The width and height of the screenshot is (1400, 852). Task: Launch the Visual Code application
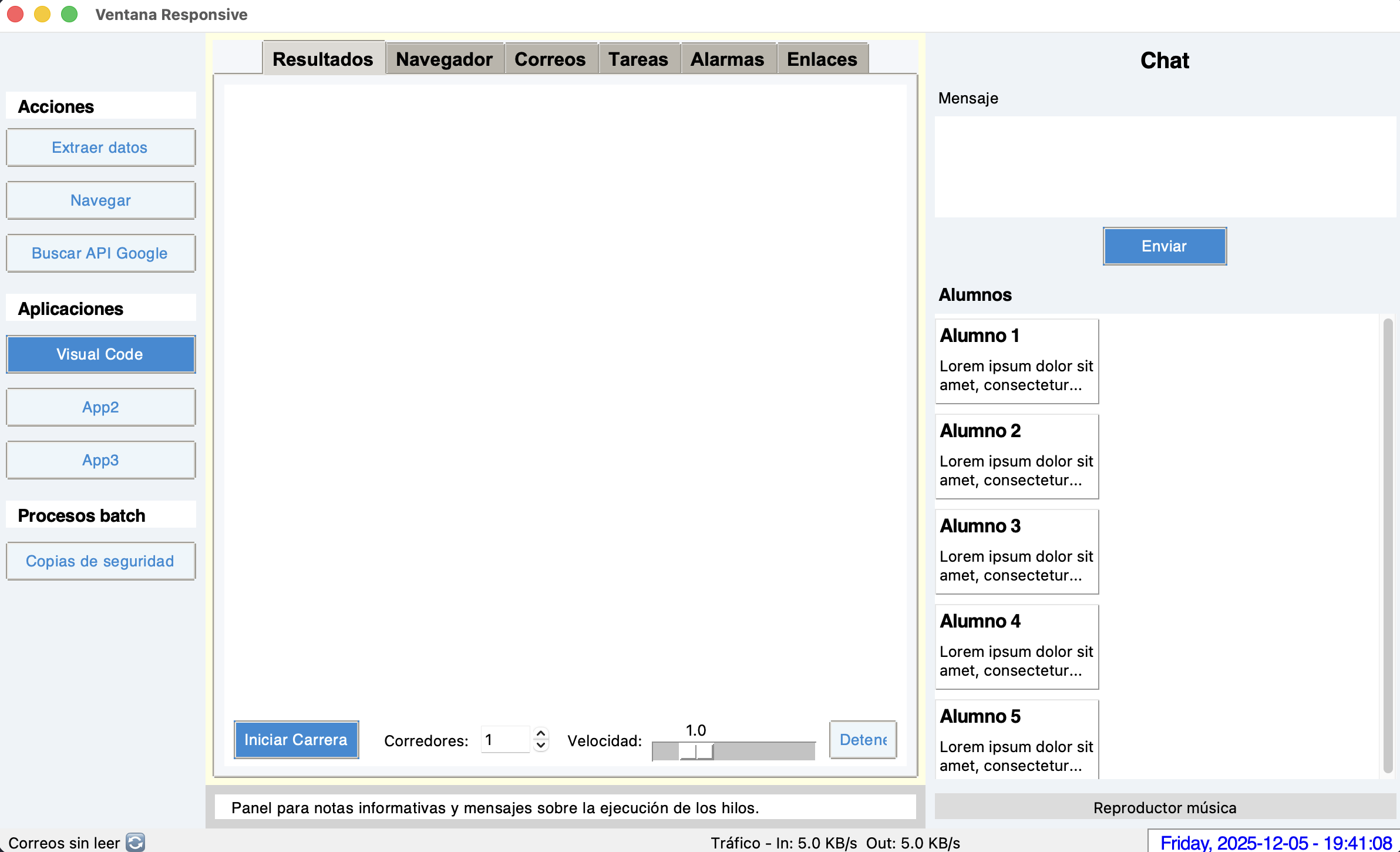[x=100, y=354]
